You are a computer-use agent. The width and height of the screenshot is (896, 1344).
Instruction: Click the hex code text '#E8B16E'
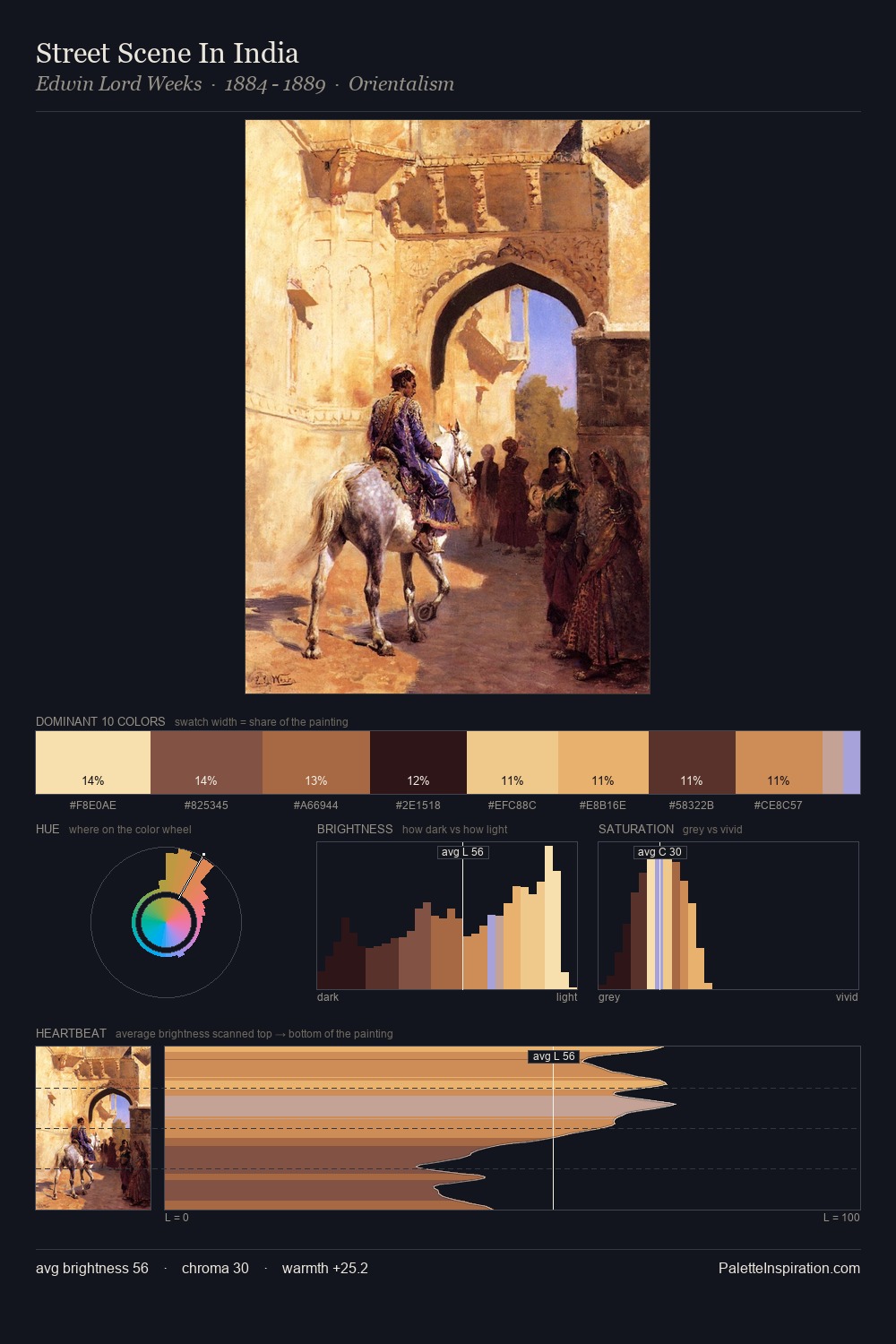pyautogui.click(x=603, y=805)
